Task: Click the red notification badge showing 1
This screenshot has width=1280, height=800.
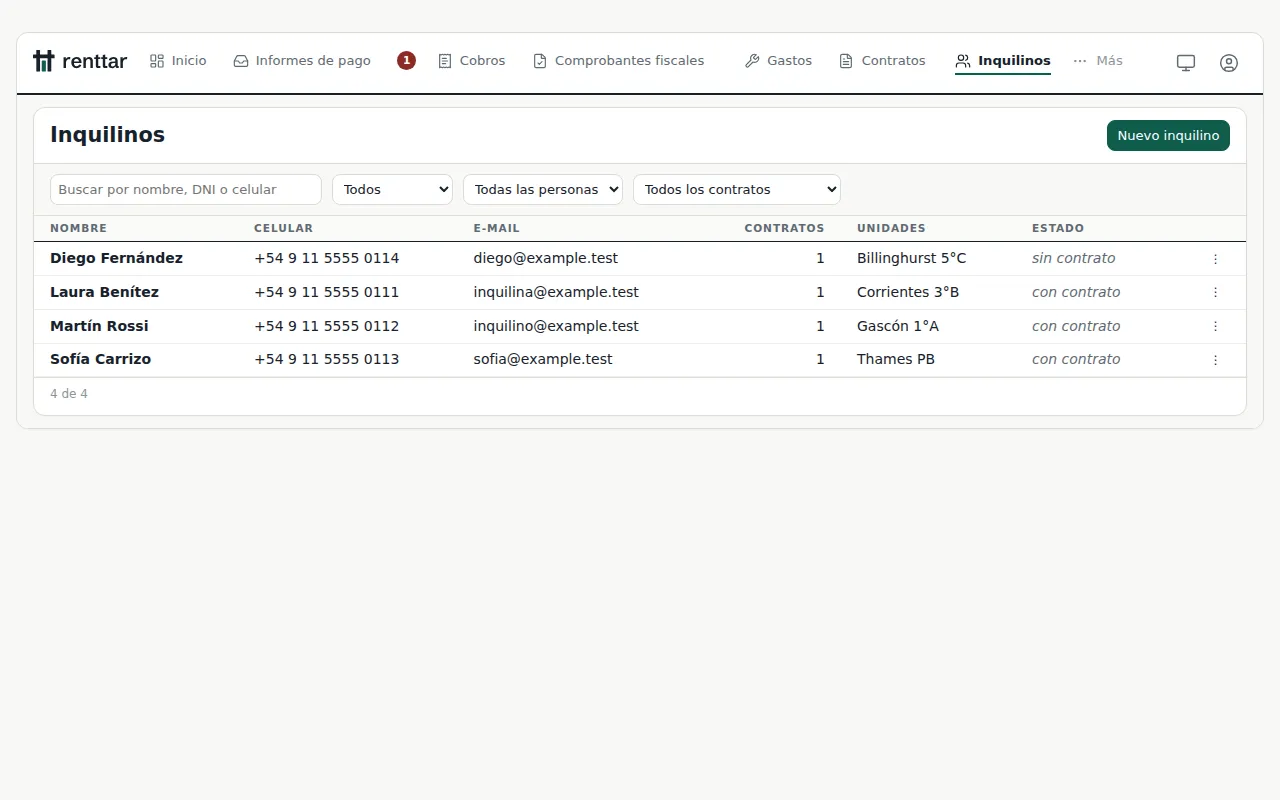Action: pos(406,61)
